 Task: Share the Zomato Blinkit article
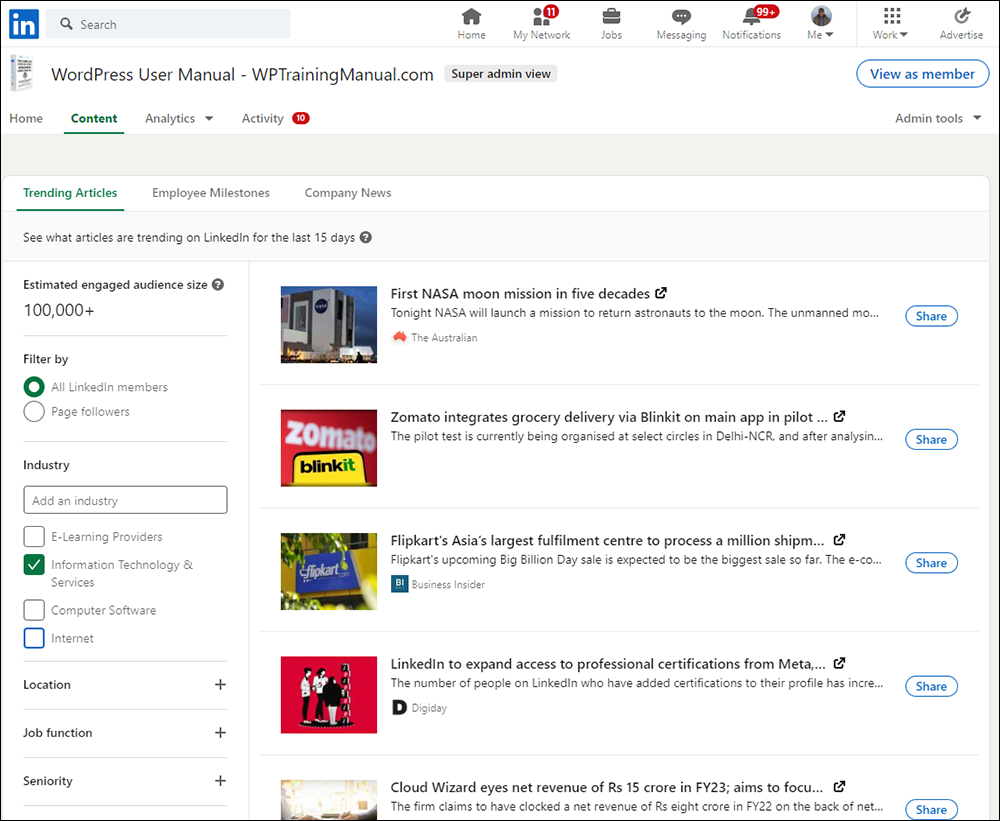tap(931, 440)
